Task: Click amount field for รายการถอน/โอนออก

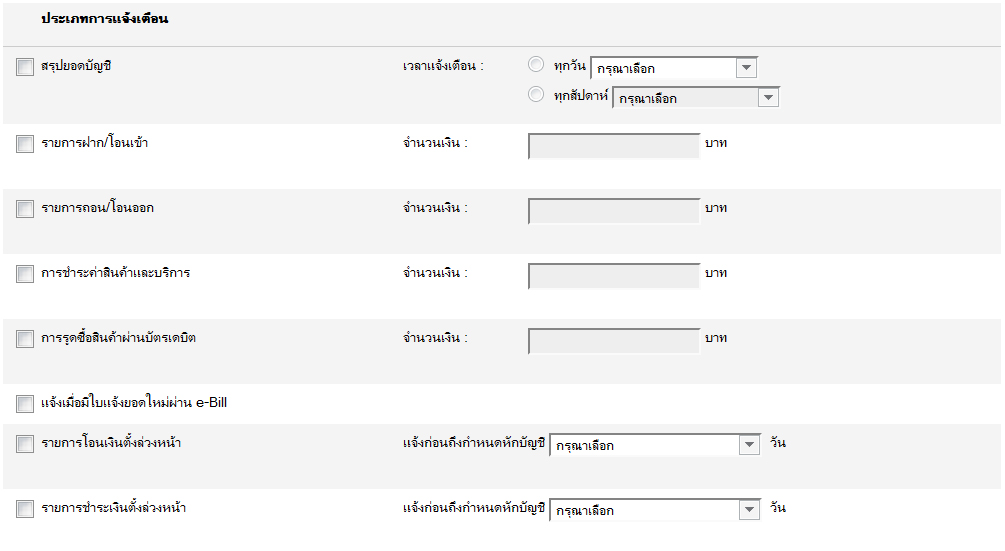Action: [614, 211]
